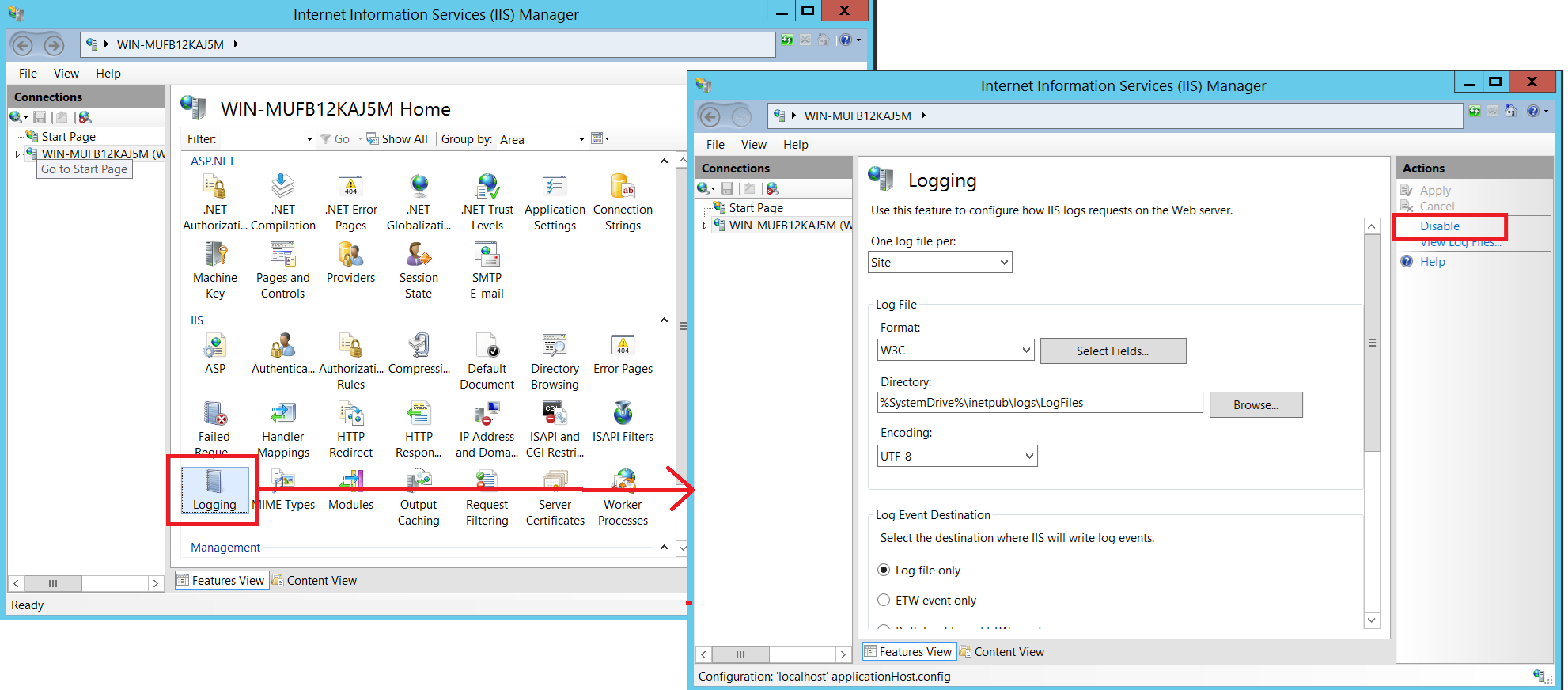This screenshot has width=1568, height=690.
Task: Click log Directory path field
Action: coord(1040,402)
